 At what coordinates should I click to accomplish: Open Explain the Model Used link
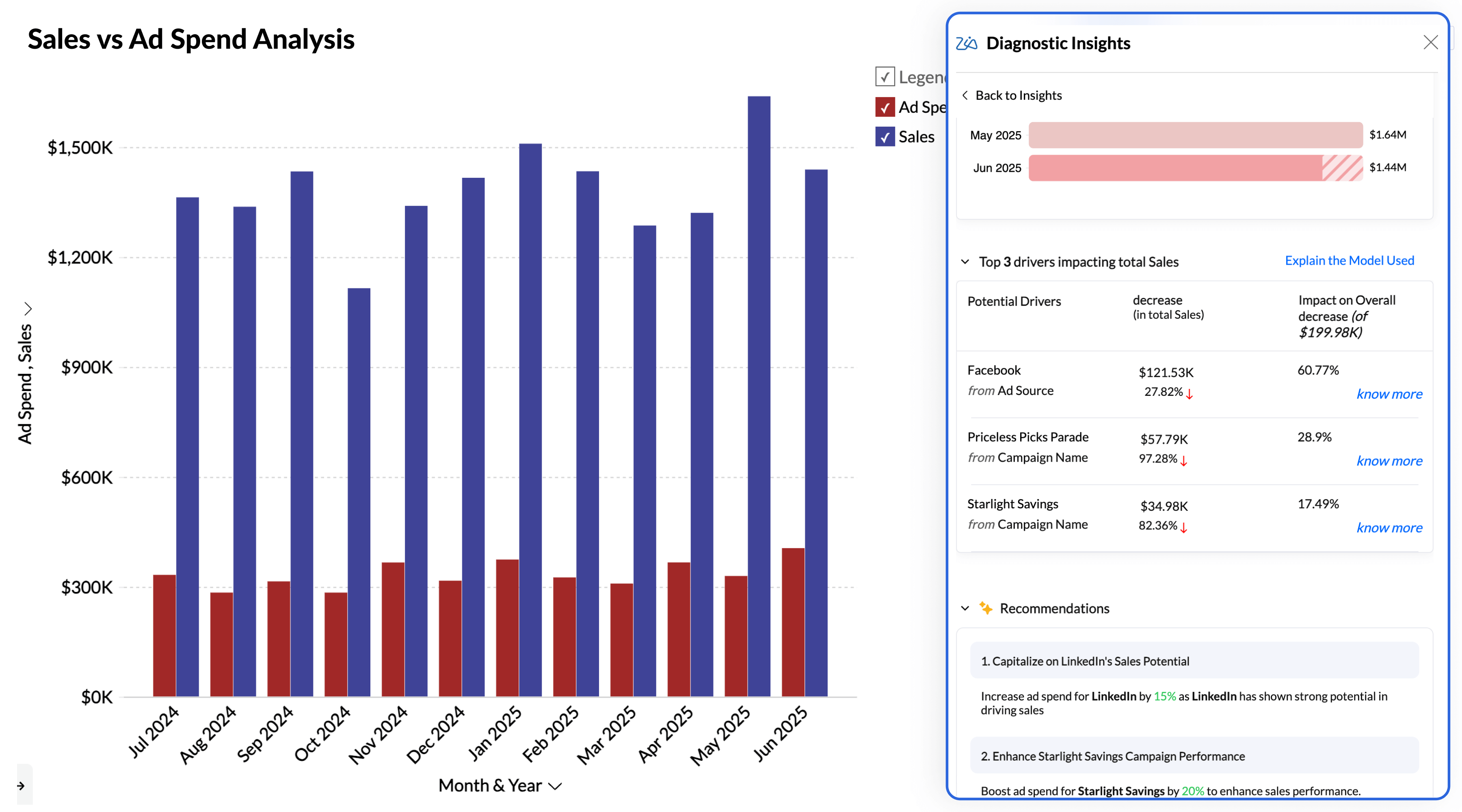tap(1349, 261)
